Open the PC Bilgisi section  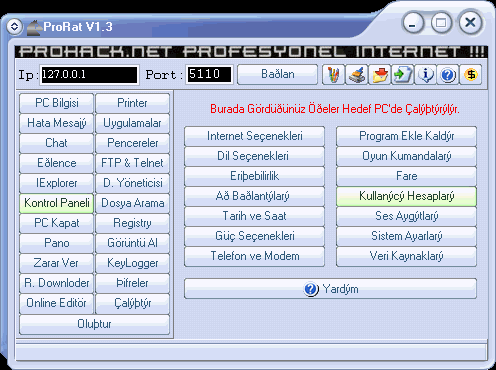57,103
